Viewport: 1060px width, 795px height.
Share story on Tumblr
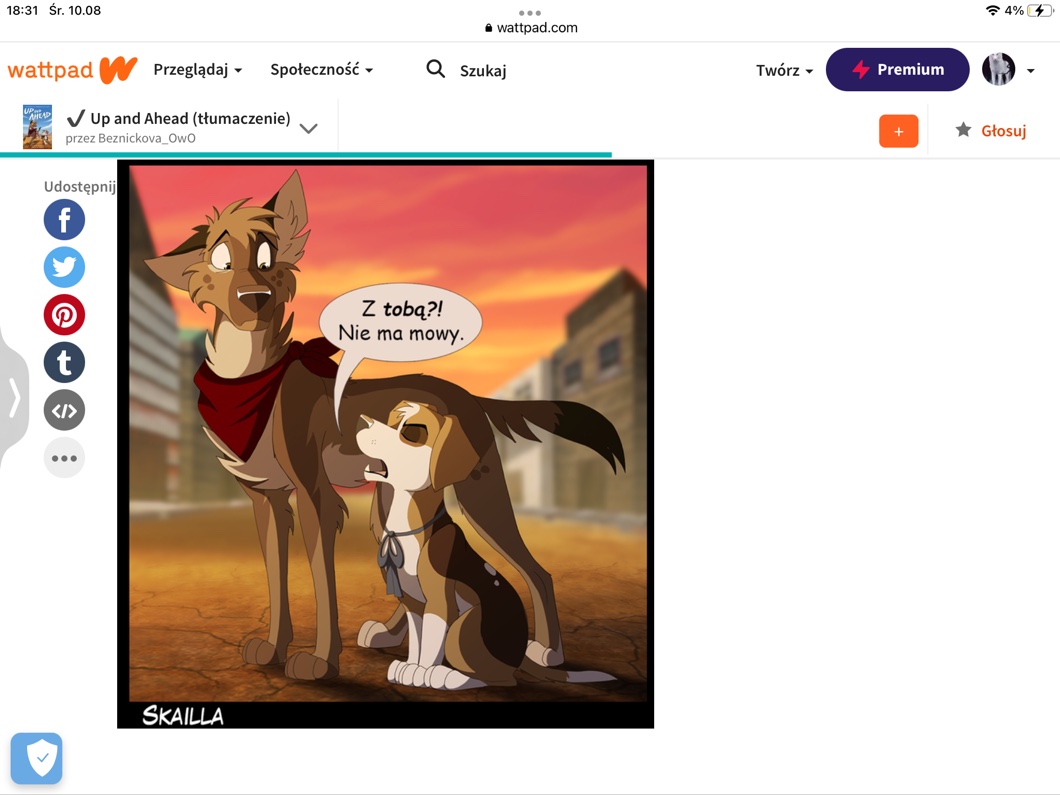64,363
